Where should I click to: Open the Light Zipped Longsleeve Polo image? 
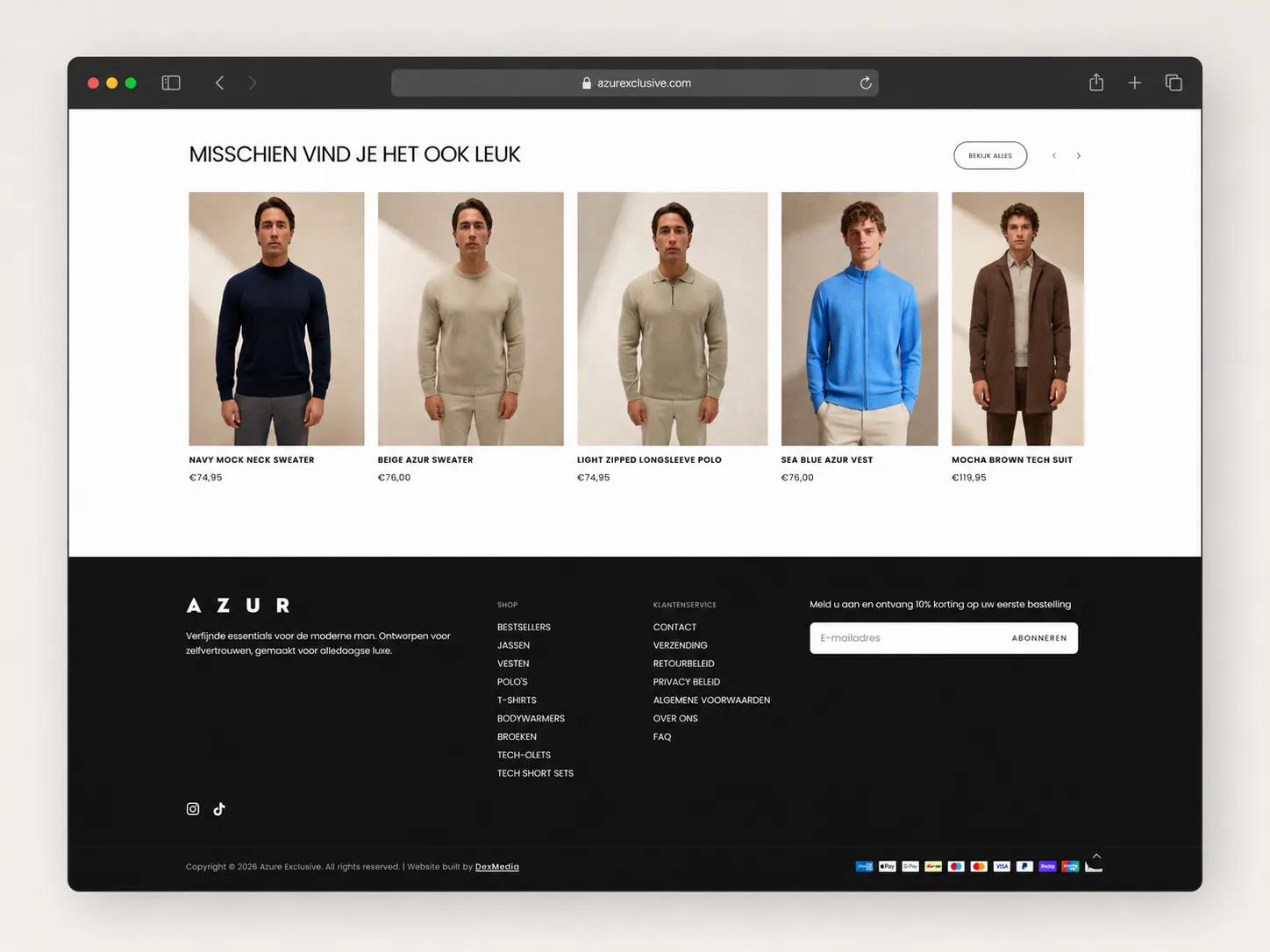pyautogui.click(x=673, y=319)
